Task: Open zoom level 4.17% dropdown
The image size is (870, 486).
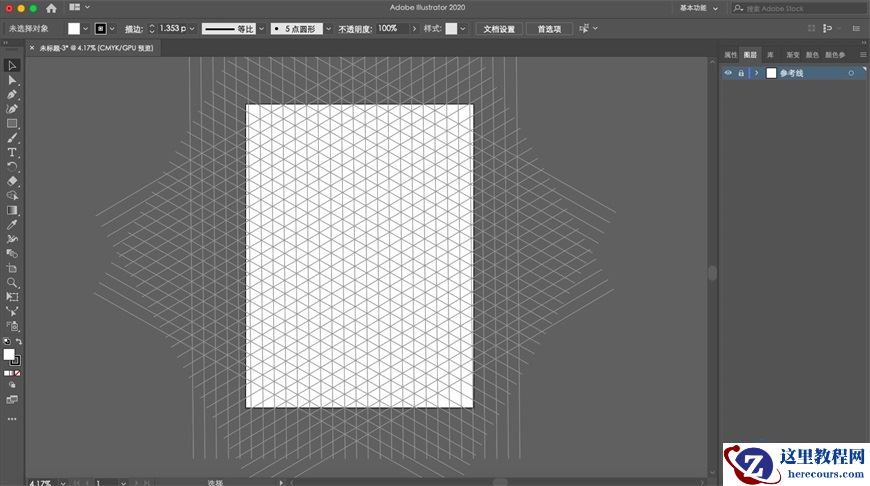Action: click(63, 483)
